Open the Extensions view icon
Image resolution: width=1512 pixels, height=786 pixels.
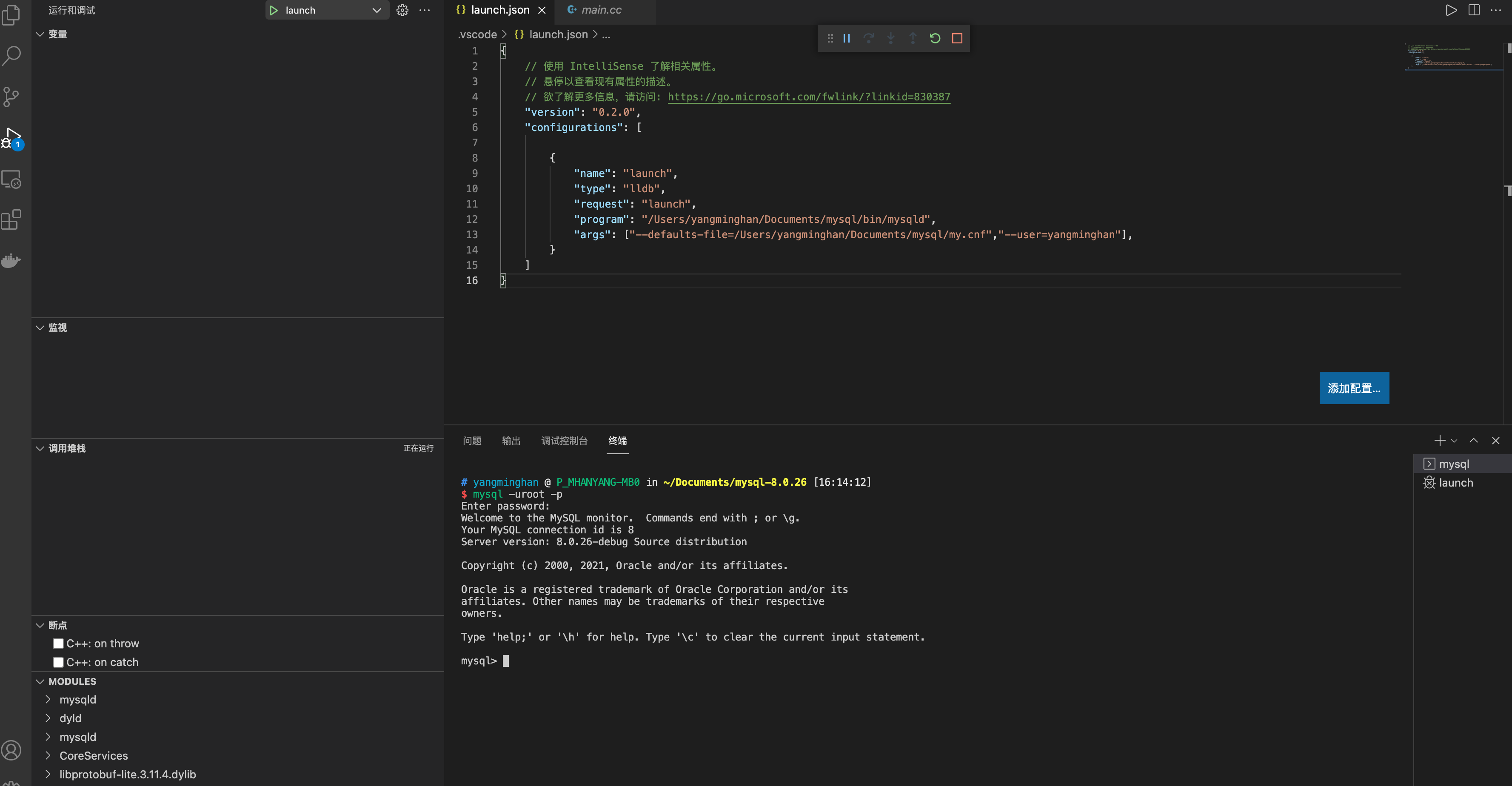tap(12, 220)
